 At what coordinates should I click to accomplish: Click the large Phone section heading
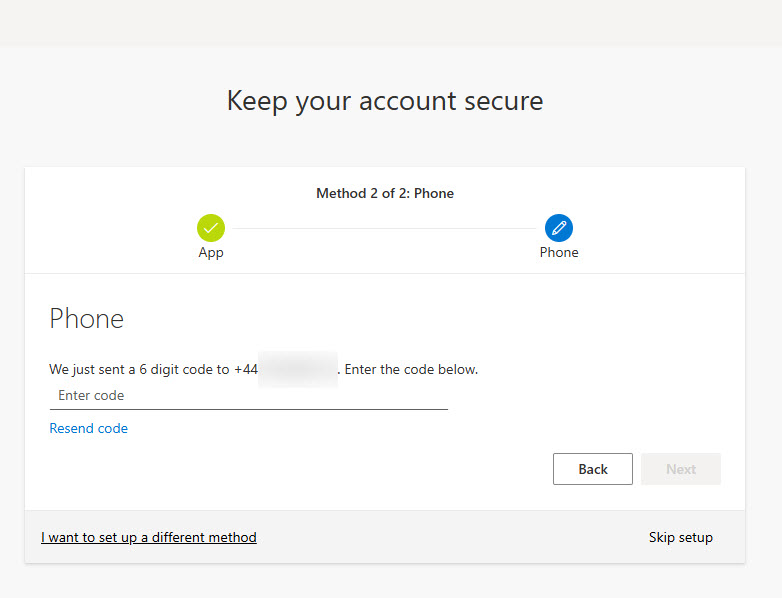[x=87, y=319]
